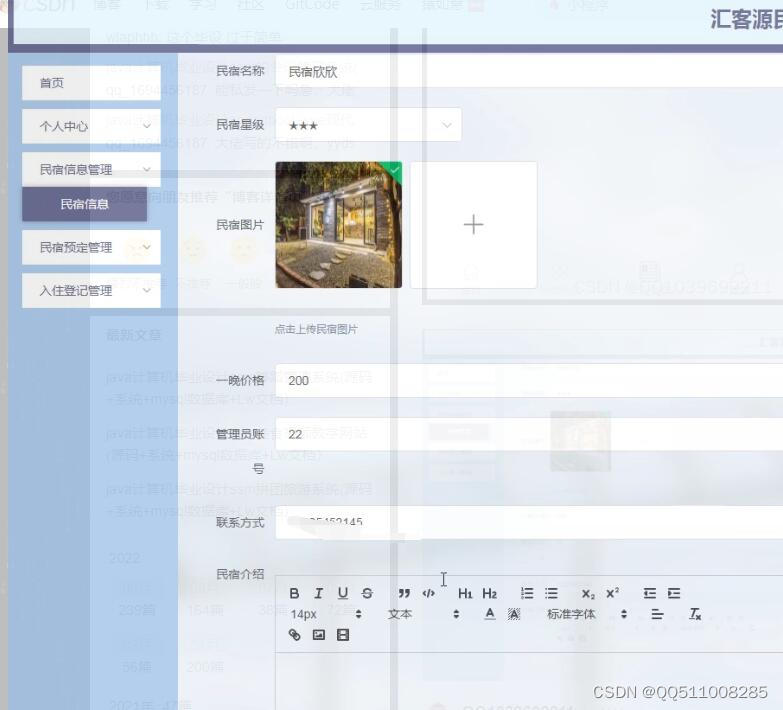783x710 pixels.
Task: Collapse the 民宿信息管理 menu
Action: pyautogui.click(x=91, y=170)
